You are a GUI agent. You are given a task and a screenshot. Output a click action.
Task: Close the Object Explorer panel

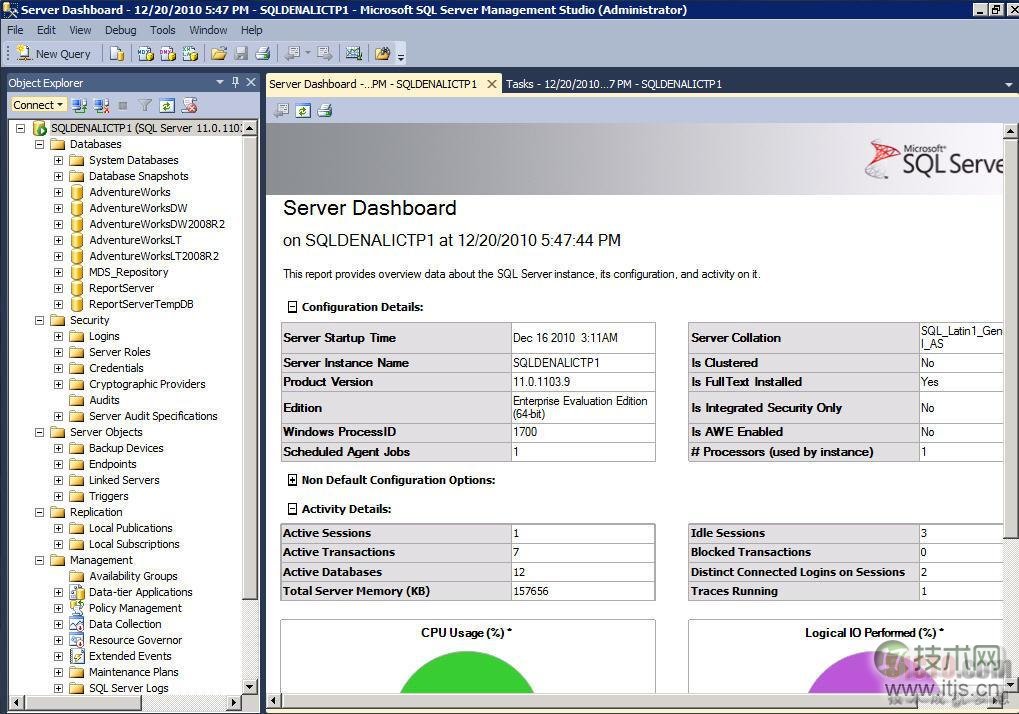tap(251, 83)
